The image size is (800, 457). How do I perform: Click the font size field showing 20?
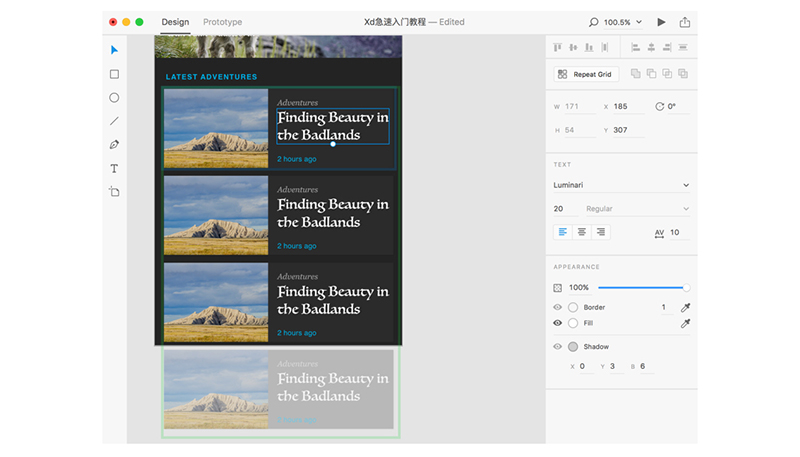pos(560,209)
